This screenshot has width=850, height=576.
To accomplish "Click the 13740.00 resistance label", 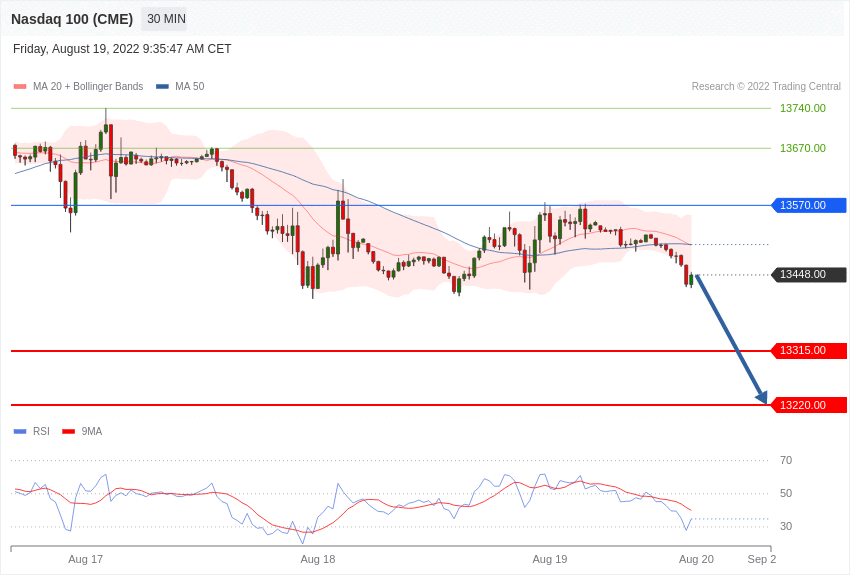I will (803, 108).
